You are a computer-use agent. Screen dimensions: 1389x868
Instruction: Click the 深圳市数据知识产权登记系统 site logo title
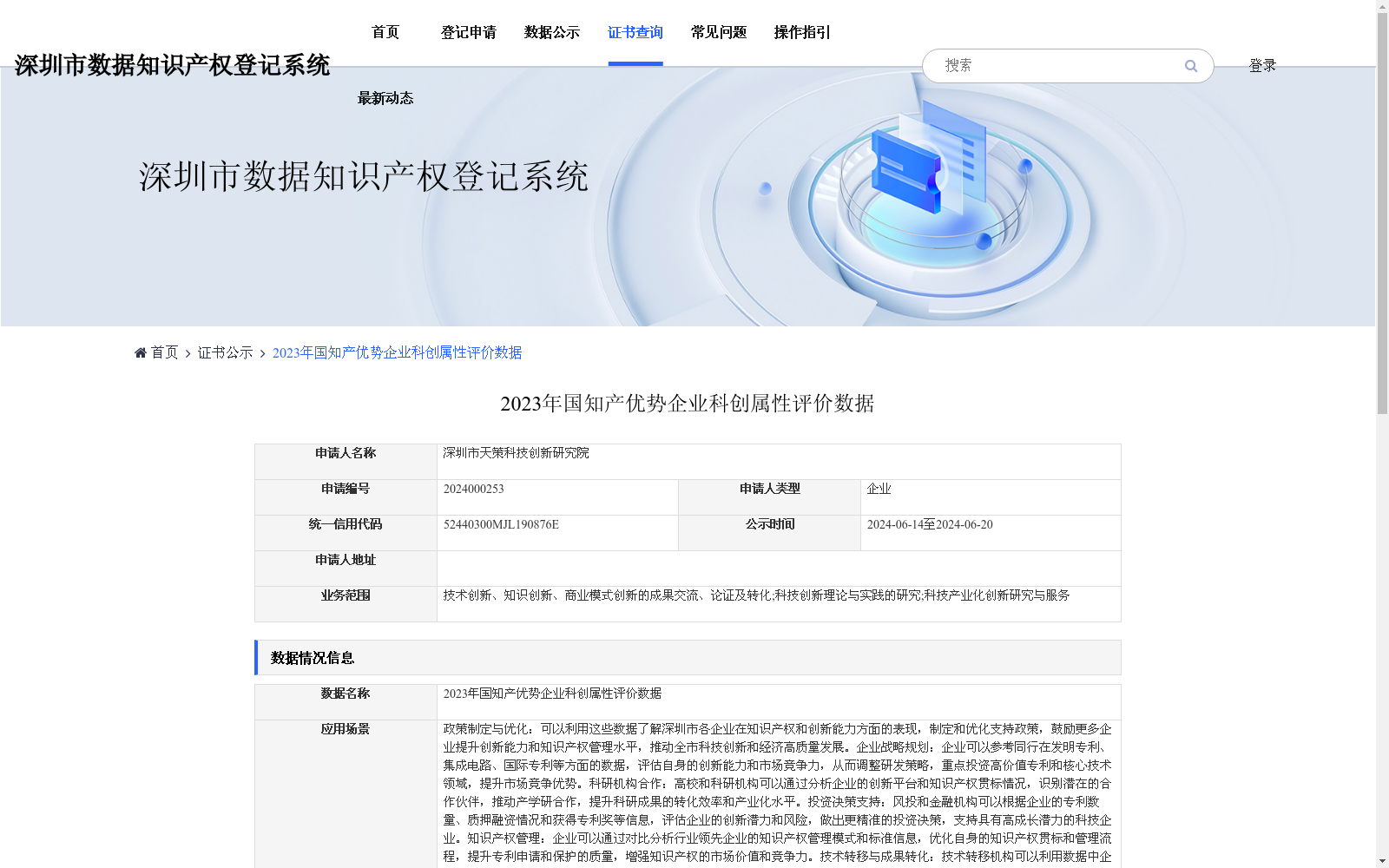pyautogui.click(x=172, y=65)
